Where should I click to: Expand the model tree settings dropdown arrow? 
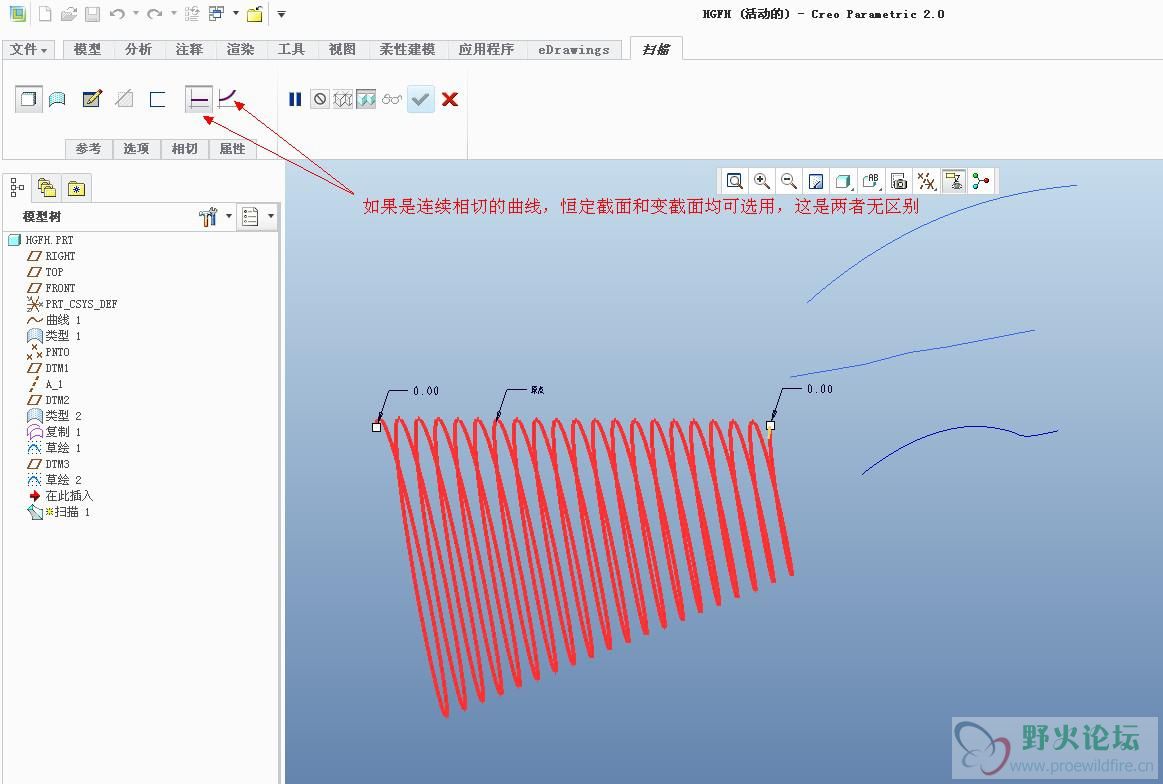[x=228, y=217]
